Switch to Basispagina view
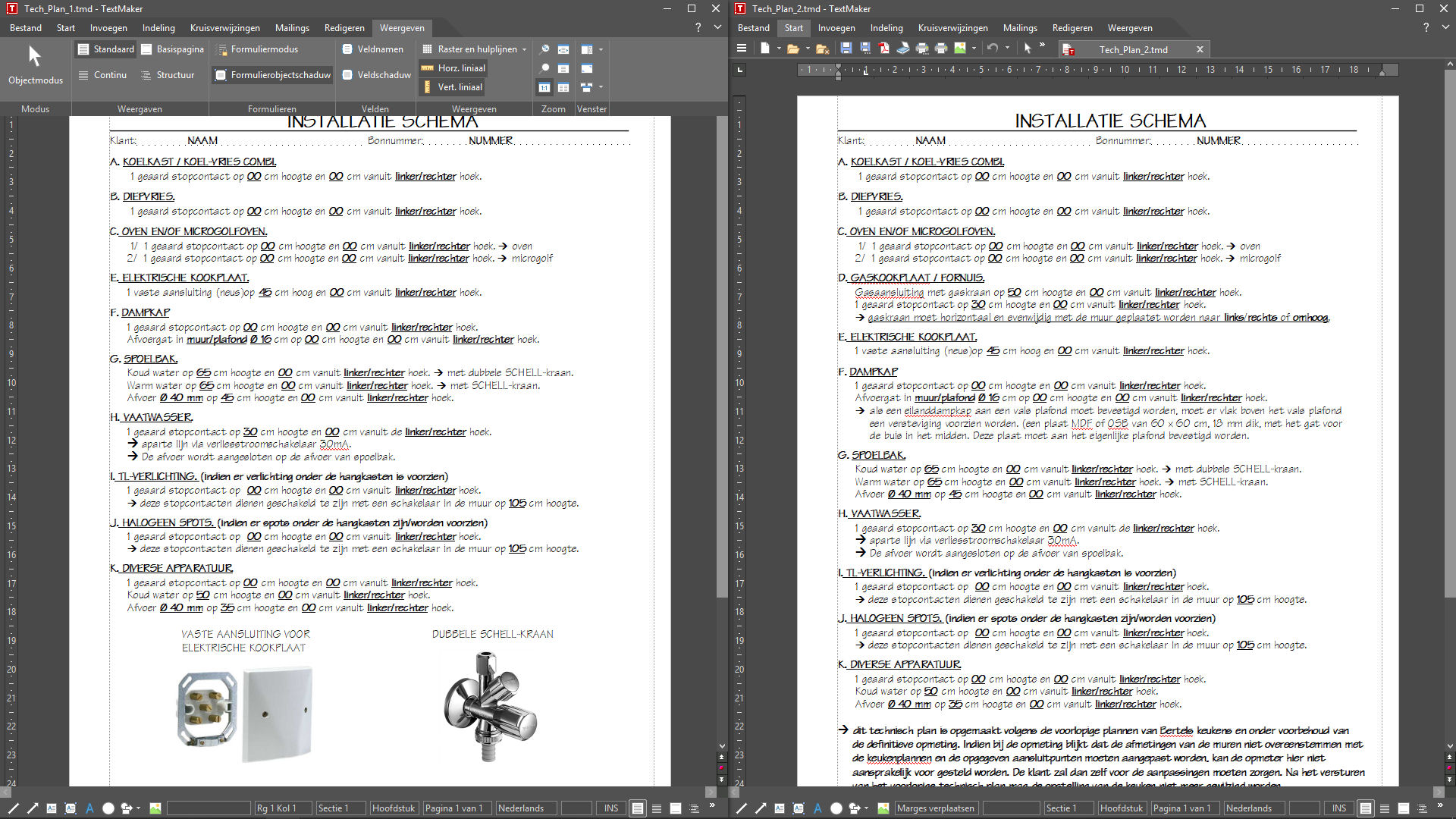The image size is (1456, 819). pyautogui.click(x=171, y=49)
